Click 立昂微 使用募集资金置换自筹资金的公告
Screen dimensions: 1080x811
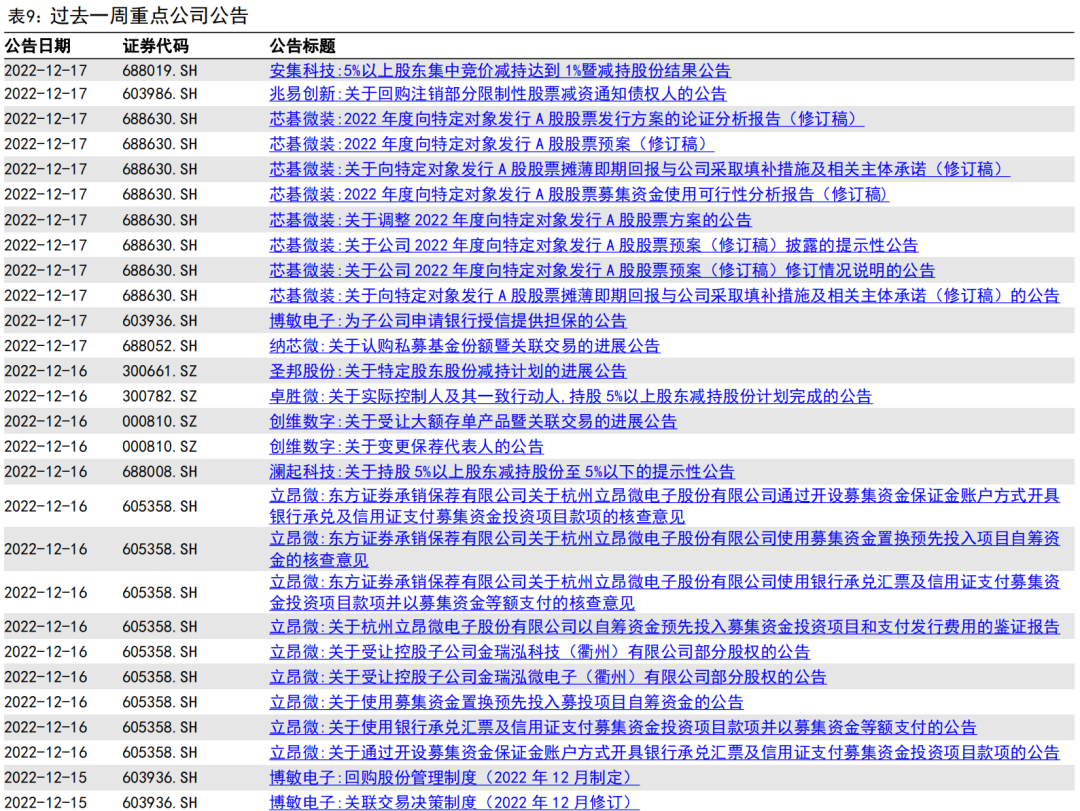click(506, 703)
